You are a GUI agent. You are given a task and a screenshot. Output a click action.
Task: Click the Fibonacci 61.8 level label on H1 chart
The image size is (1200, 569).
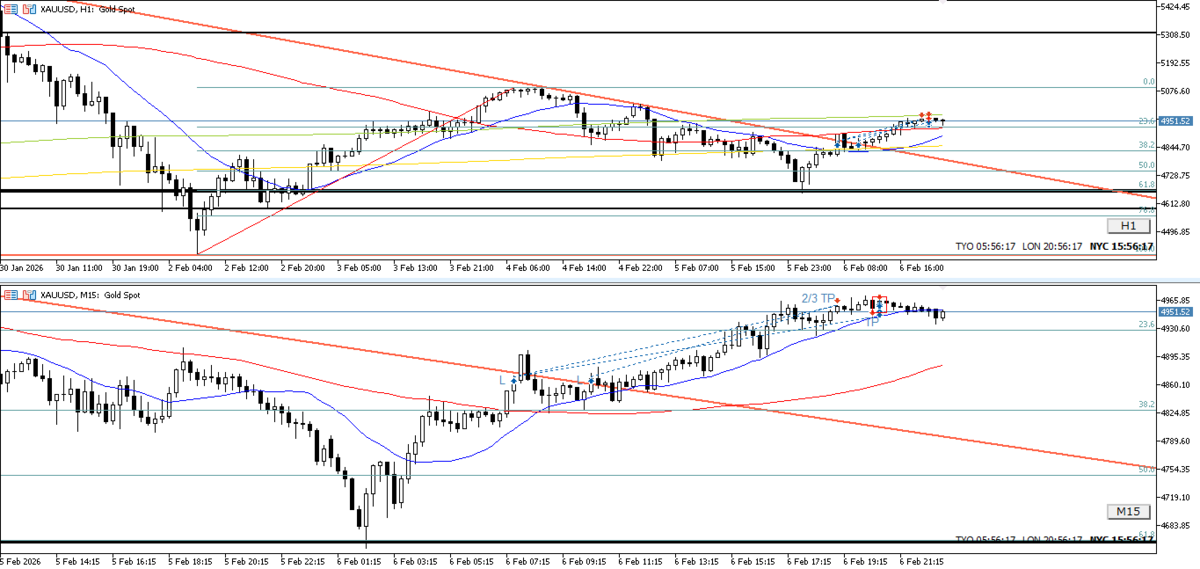pos(1147,185)
